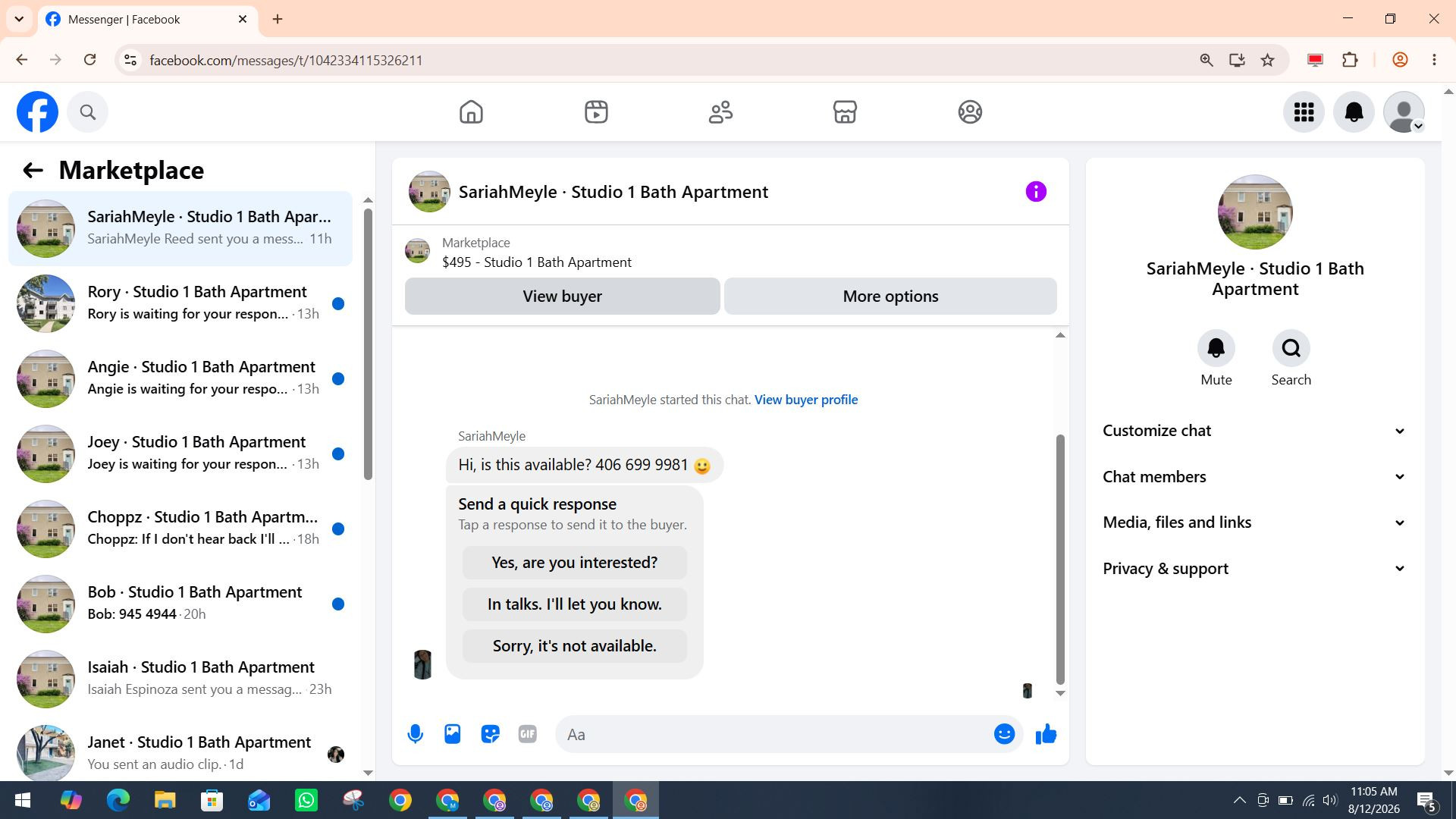
Task: Open the emoji picker in composer
Action: [1004, 734]
